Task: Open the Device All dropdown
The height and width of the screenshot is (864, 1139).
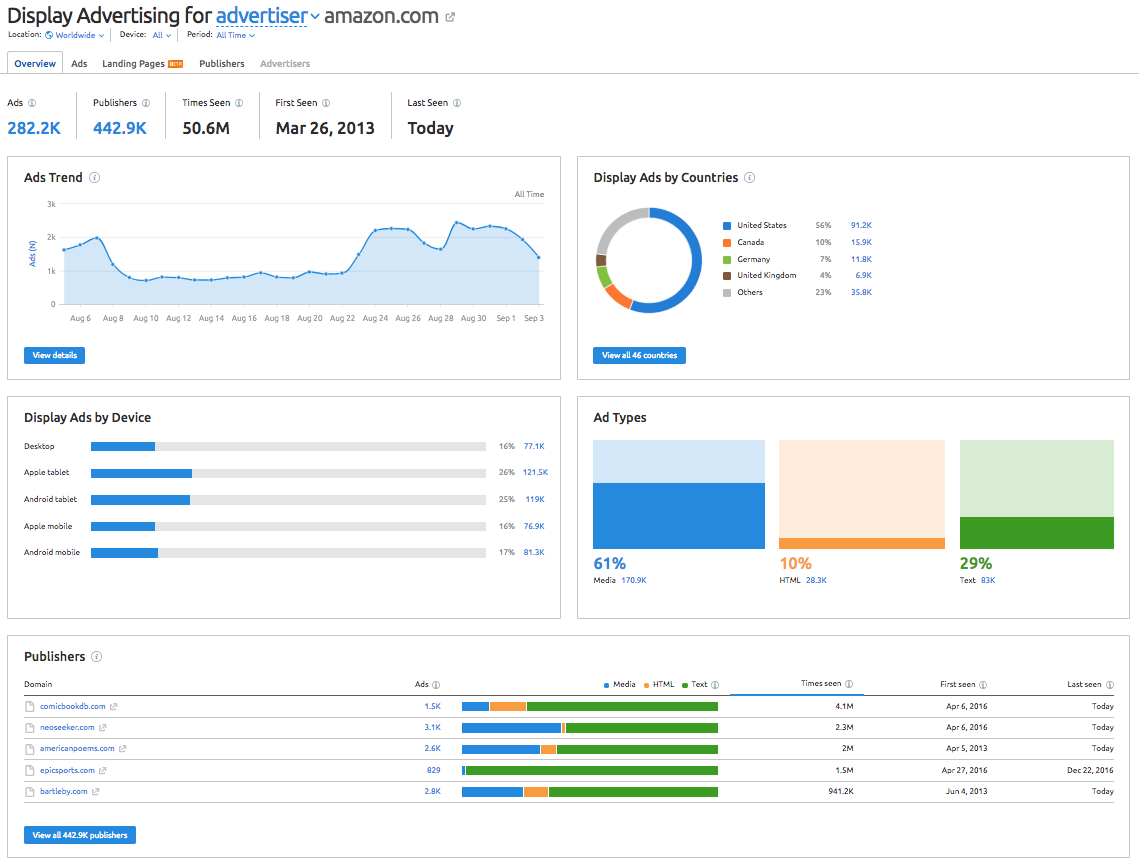Action: [162, 35]
